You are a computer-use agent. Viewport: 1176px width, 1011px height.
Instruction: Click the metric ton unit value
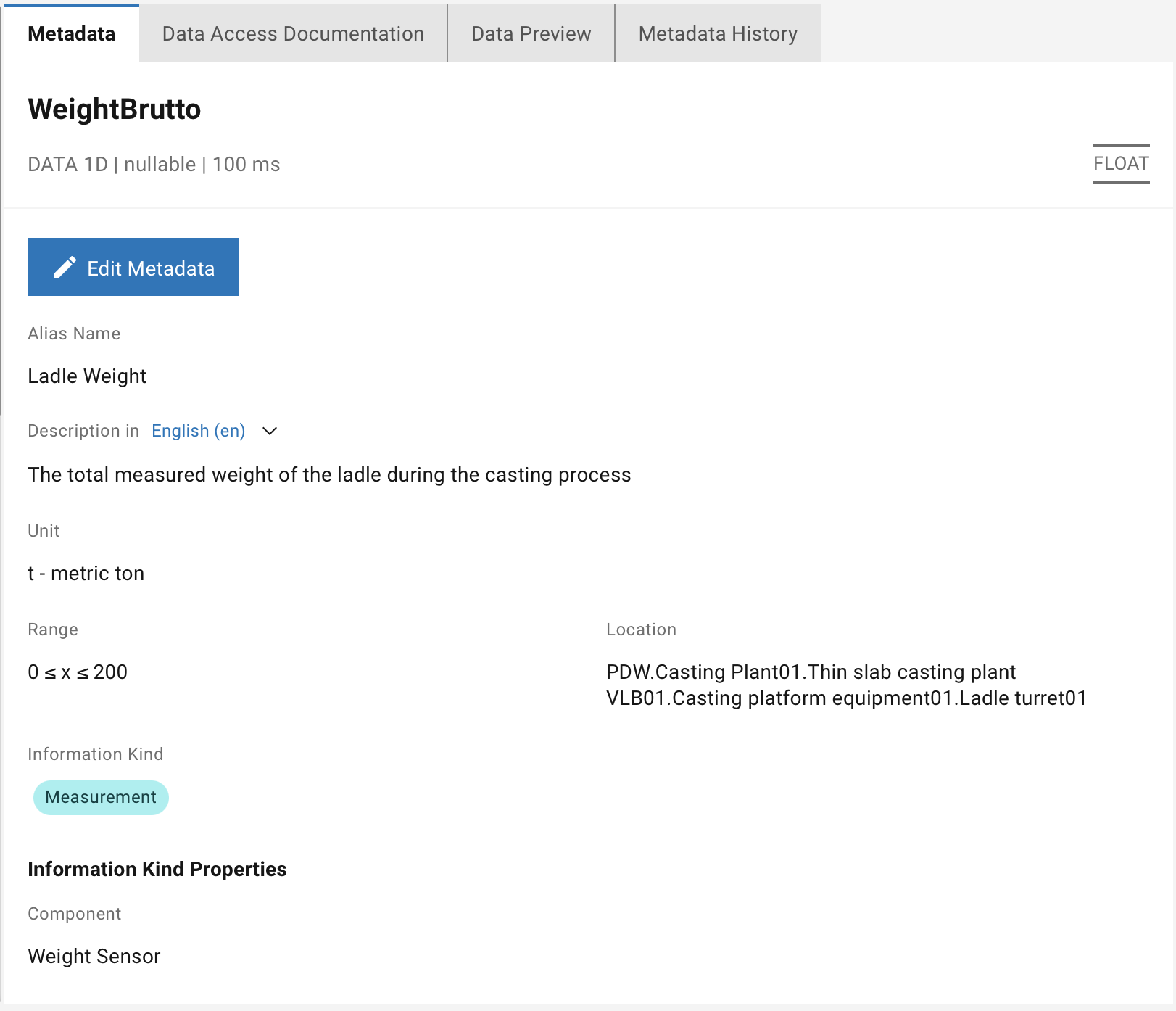click(86, 574)
